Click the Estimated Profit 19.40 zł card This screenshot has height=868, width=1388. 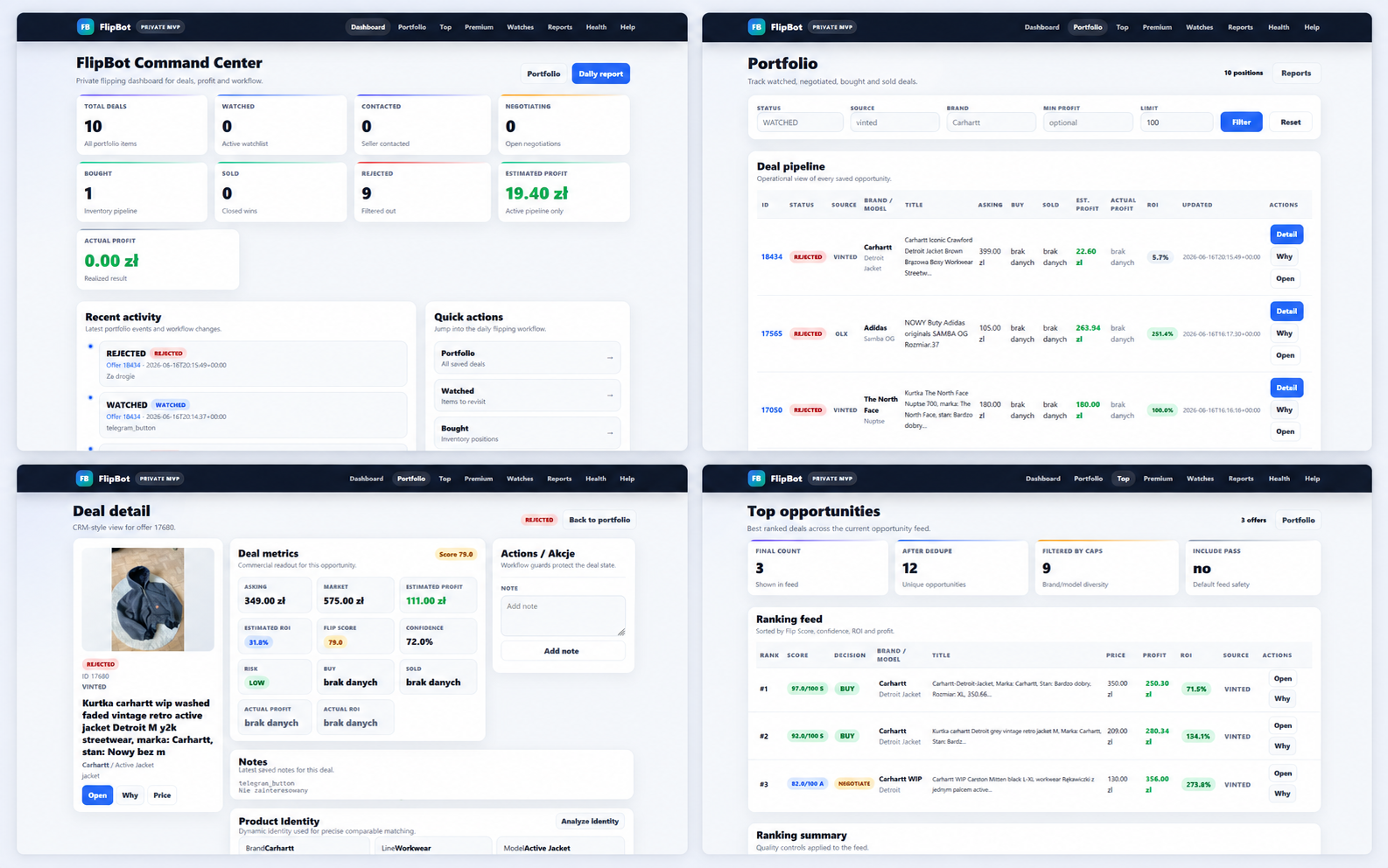pyautogui.click(x=564, y=192)
